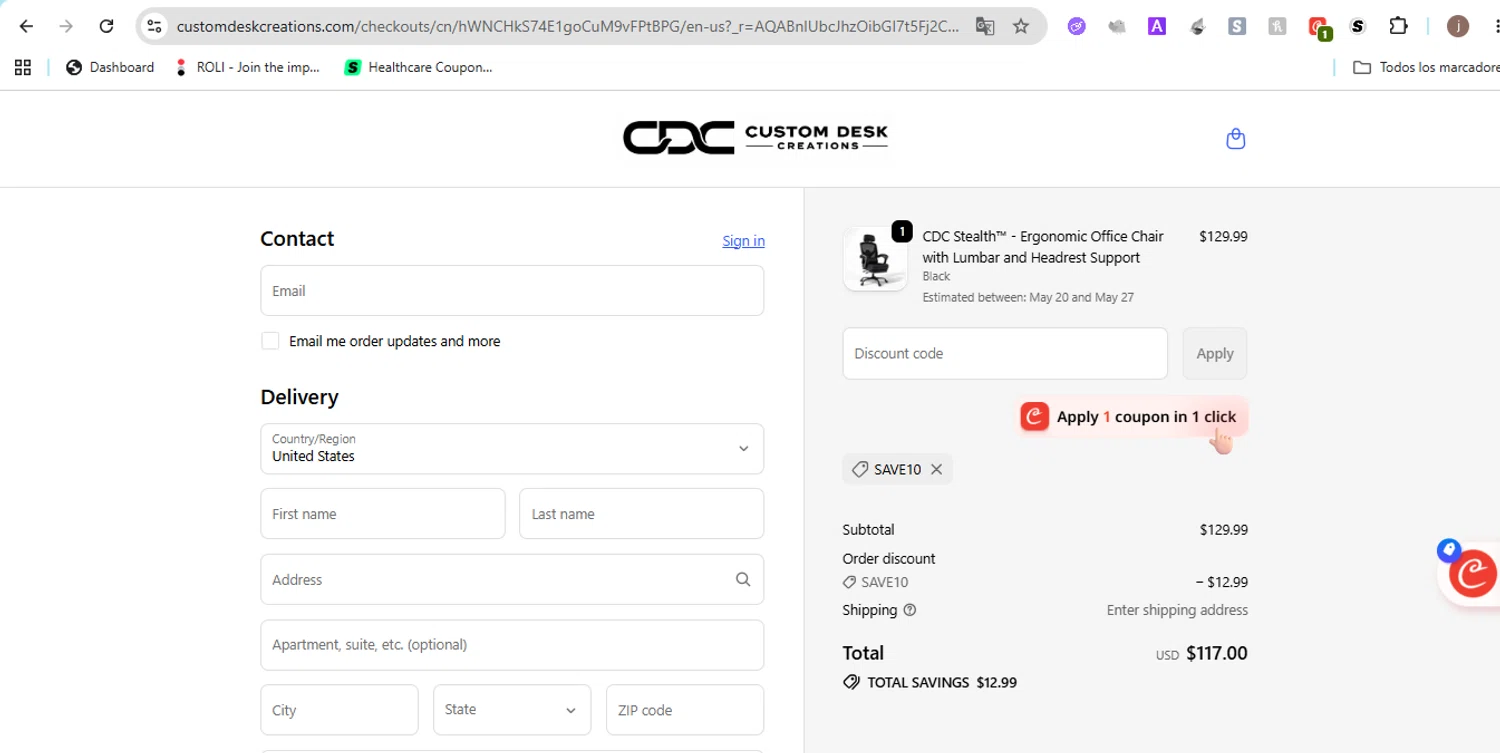Click the address search magnifier icon

click(743, 579)
